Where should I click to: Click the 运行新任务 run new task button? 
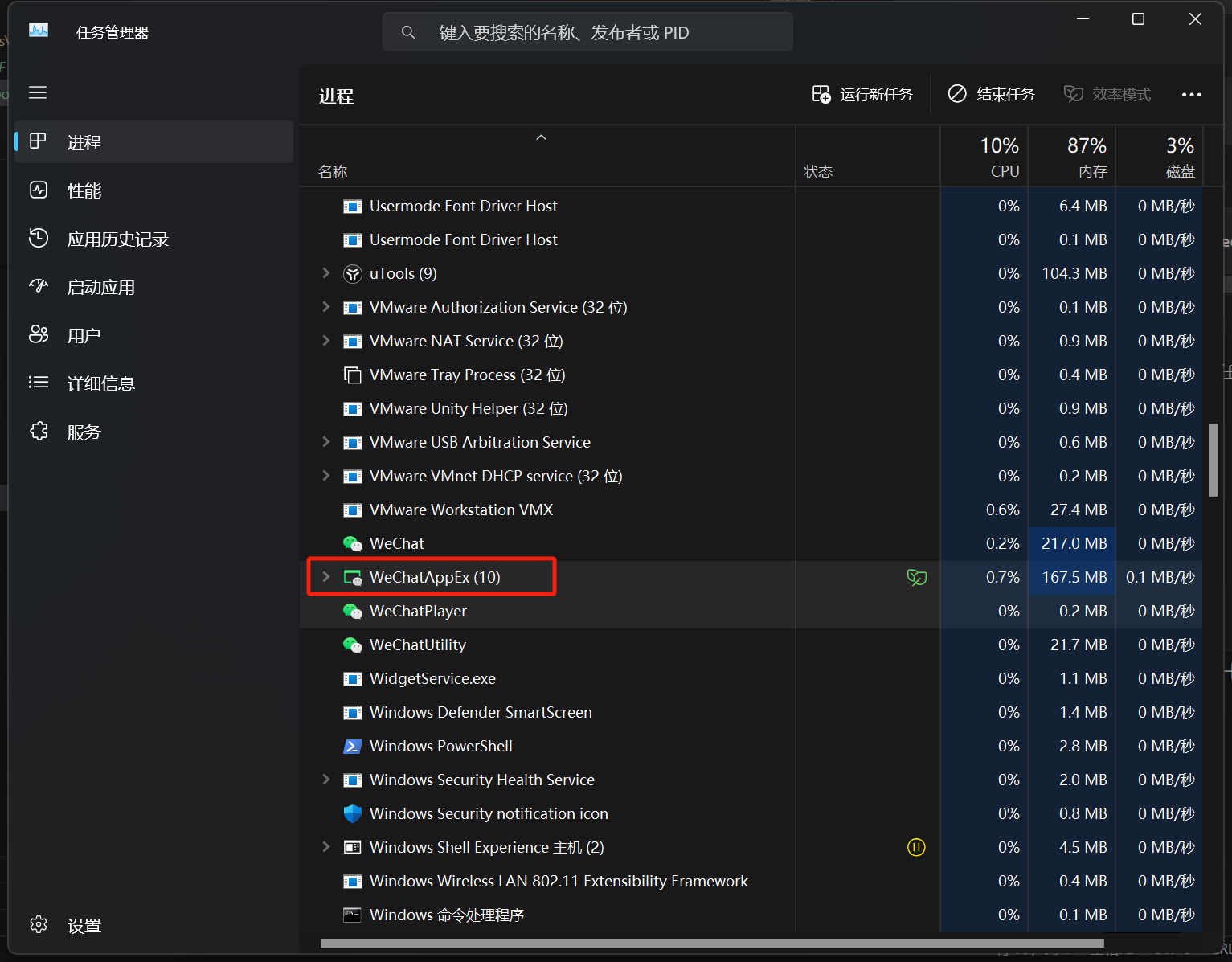click(862, 95)
